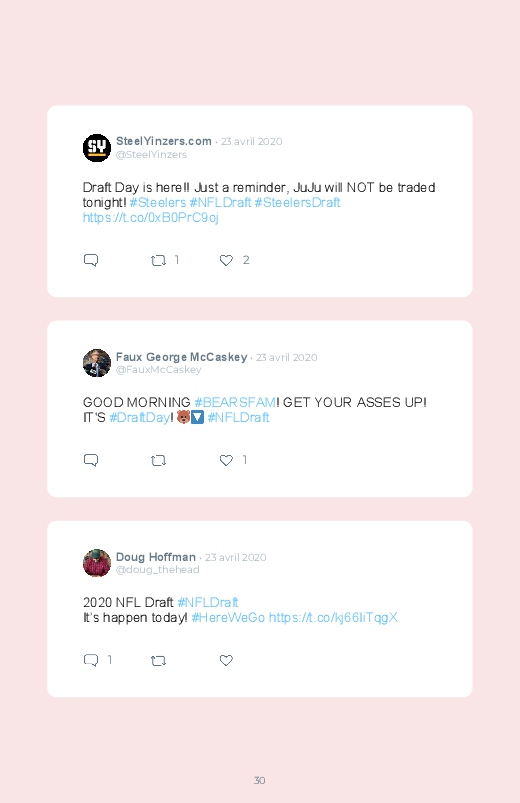Visit the t.co/kj66IiTqgX link
The image size is (520, 803).
(x=333, y=618)
